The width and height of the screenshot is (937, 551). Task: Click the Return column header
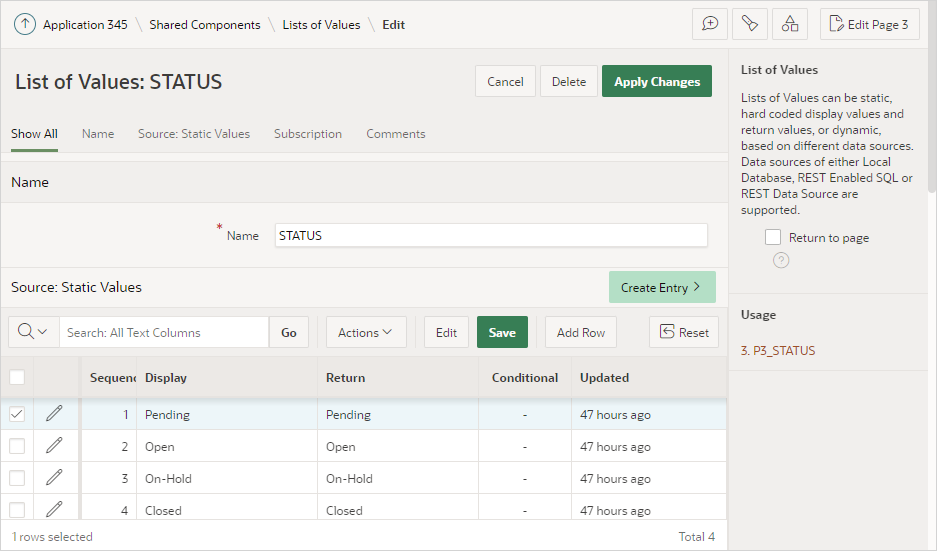(398, 378)
